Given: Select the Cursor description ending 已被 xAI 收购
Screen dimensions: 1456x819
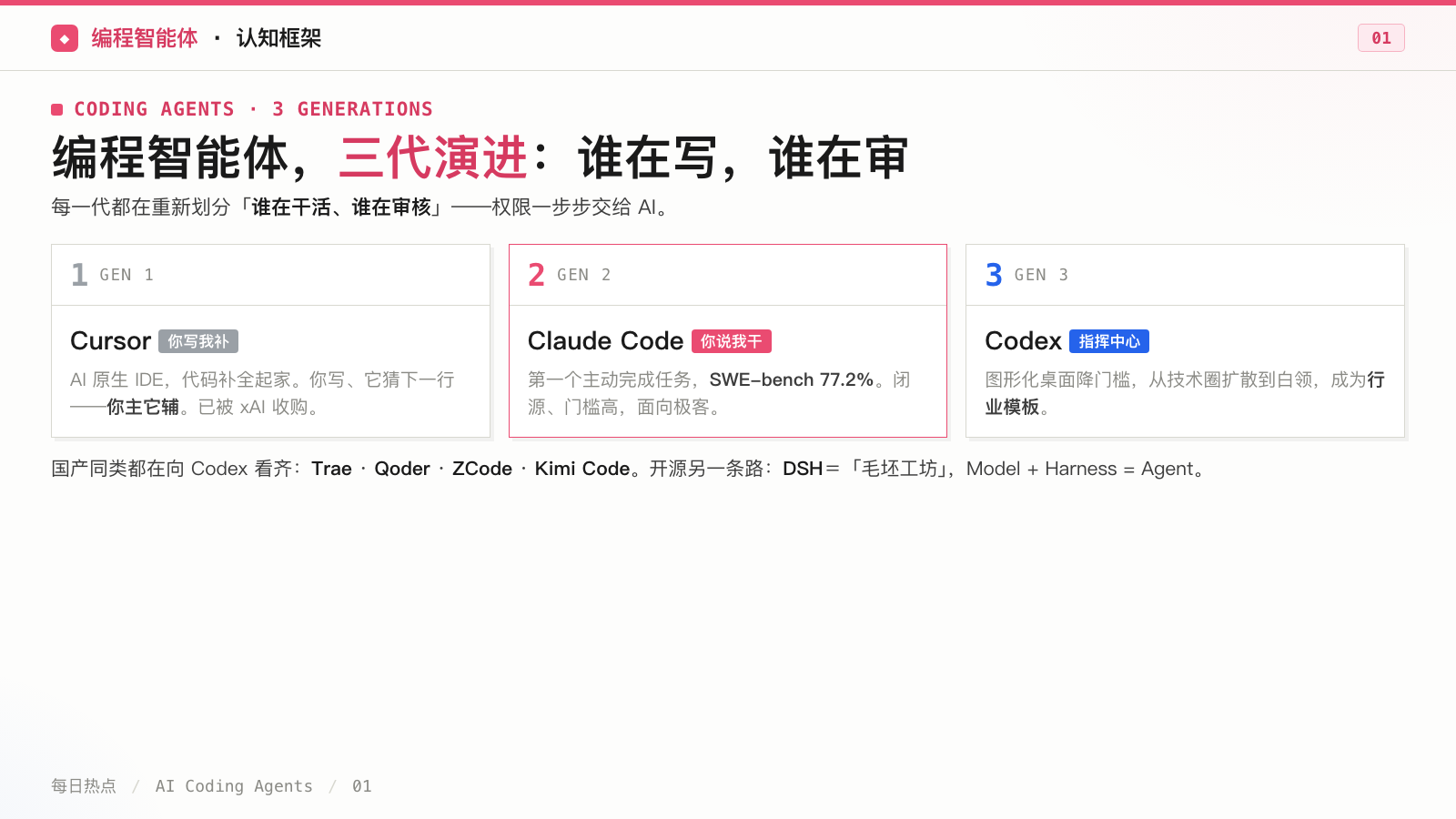Looking at the screenshot, I should click(x=262, y=393).
